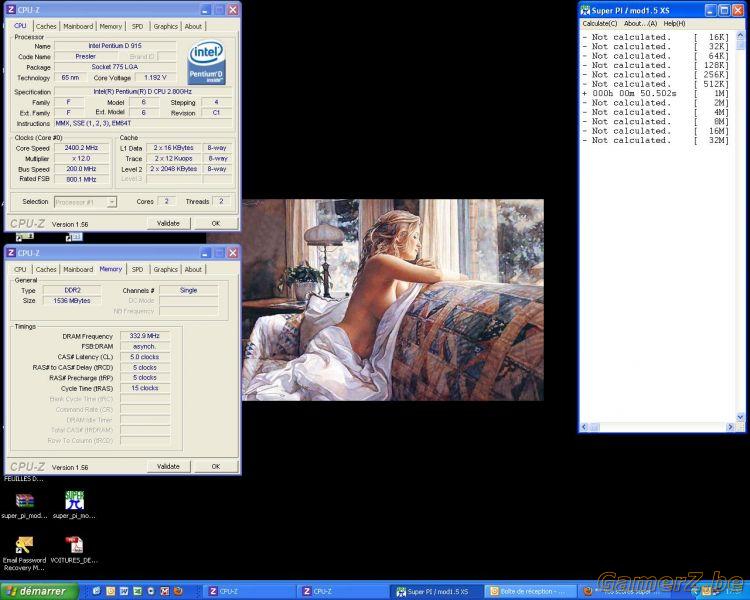
Task: Open Caches tab in lower CPU-Z window
Action: click(x=46, y=269)
